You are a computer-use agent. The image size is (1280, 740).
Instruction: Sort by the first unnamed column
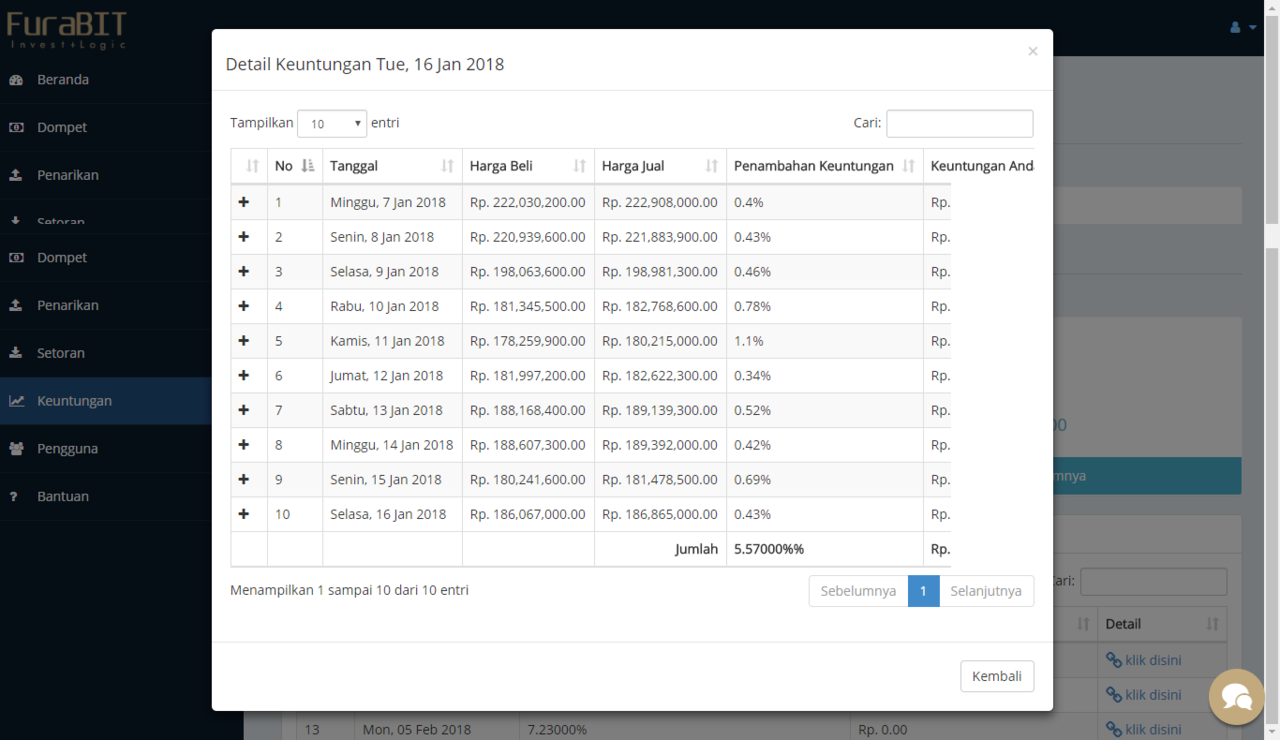point(249,166)
